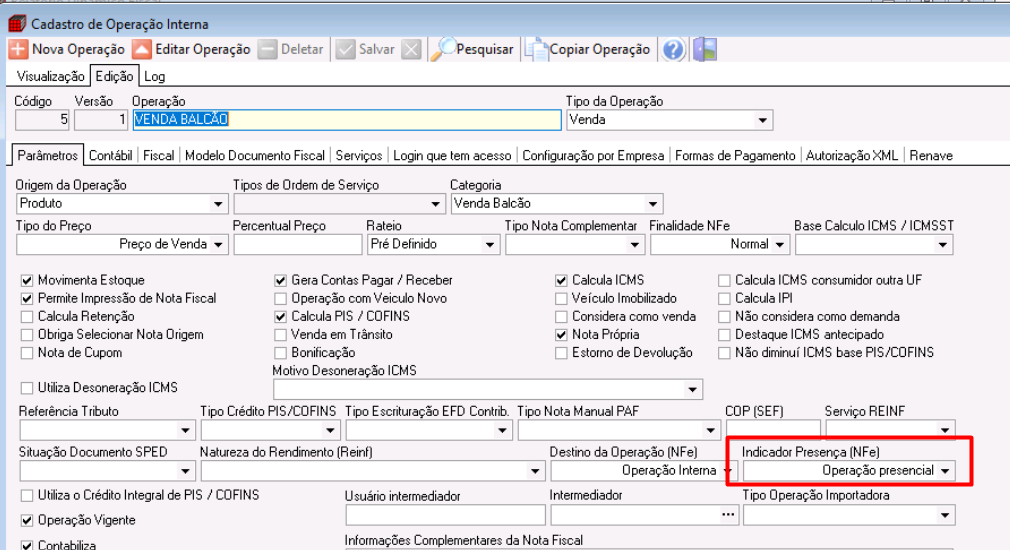1010x550 pixels.
Task: Check the Bonificação checkbox
Action: [x=280, y=352]
